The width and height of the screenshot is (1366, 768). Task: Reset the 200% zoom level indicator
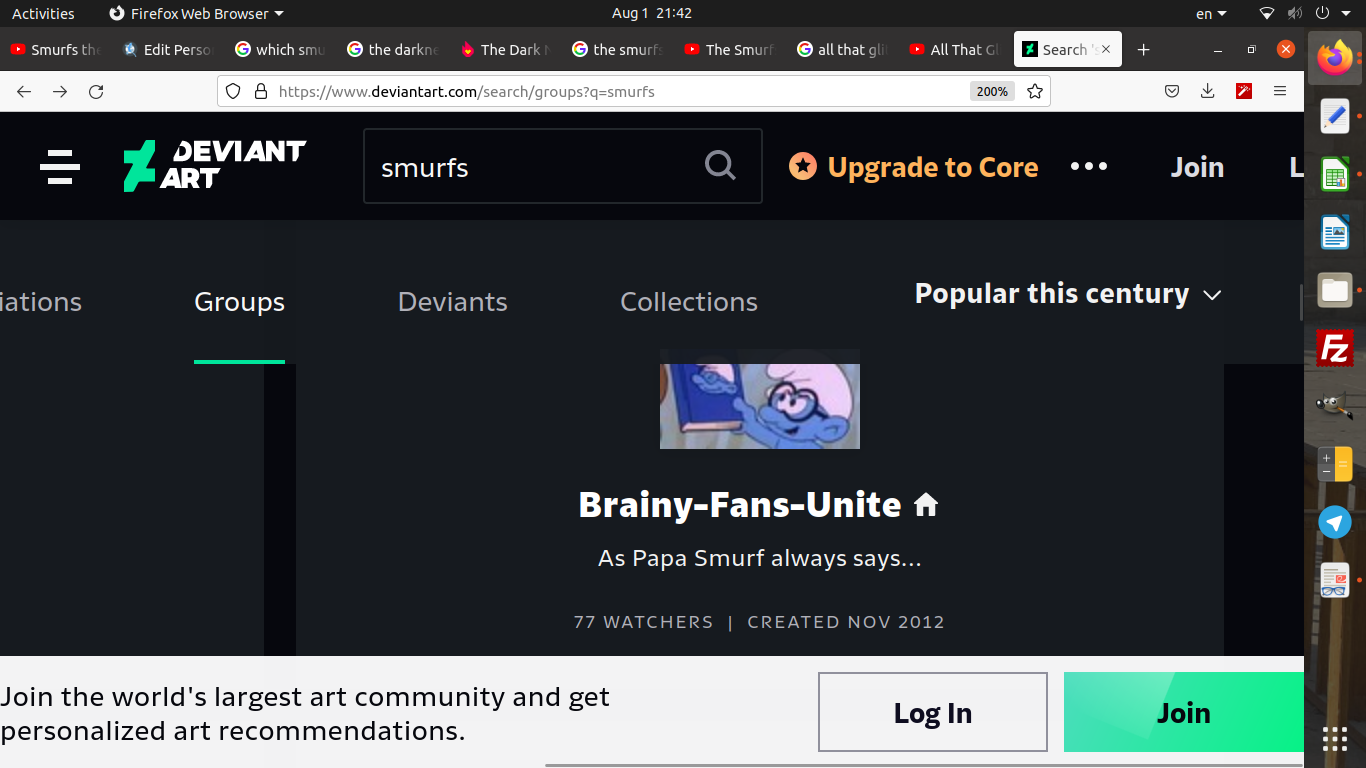pos(992,91)
